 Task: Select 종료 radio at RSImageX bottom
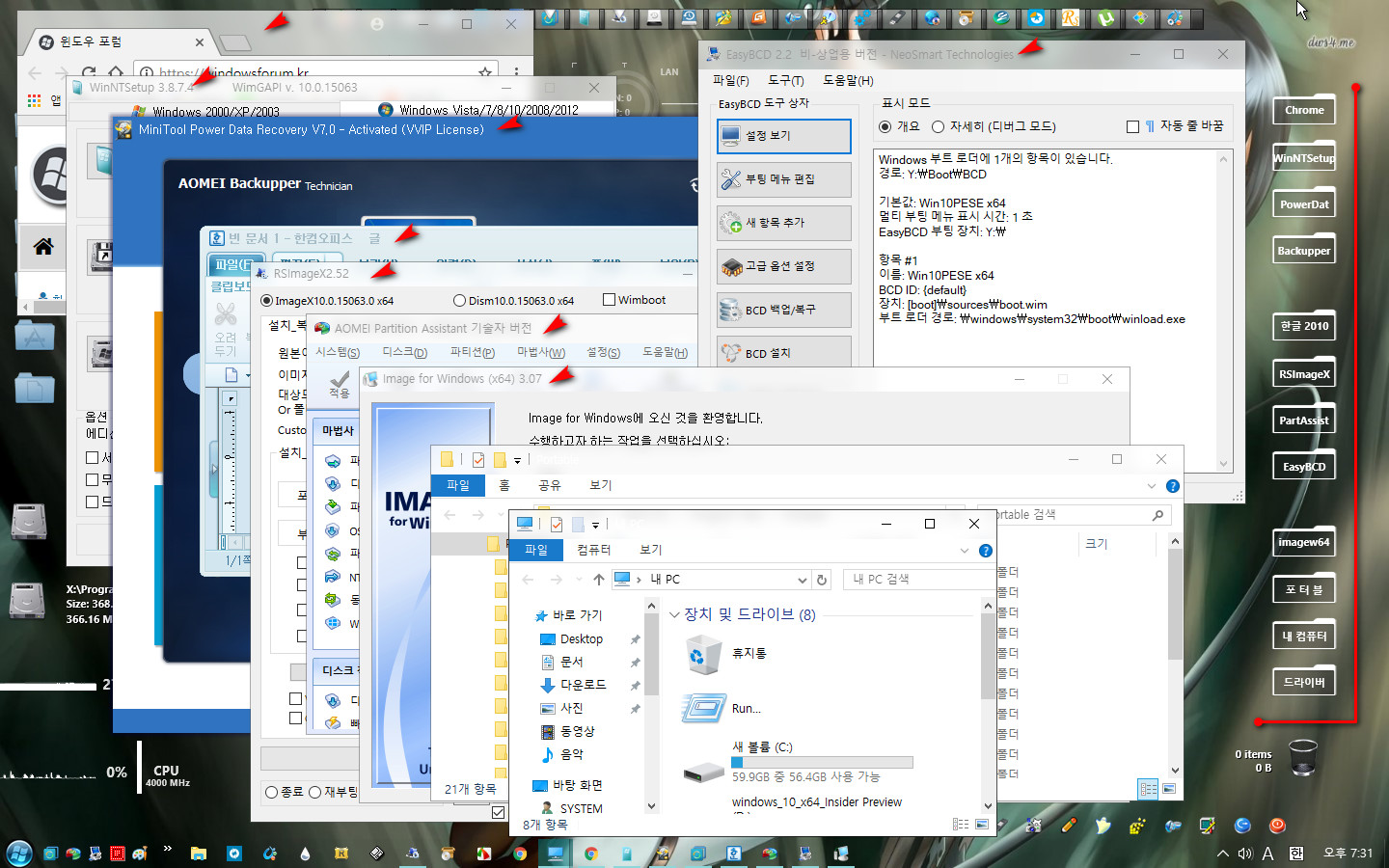pos(271,792)
